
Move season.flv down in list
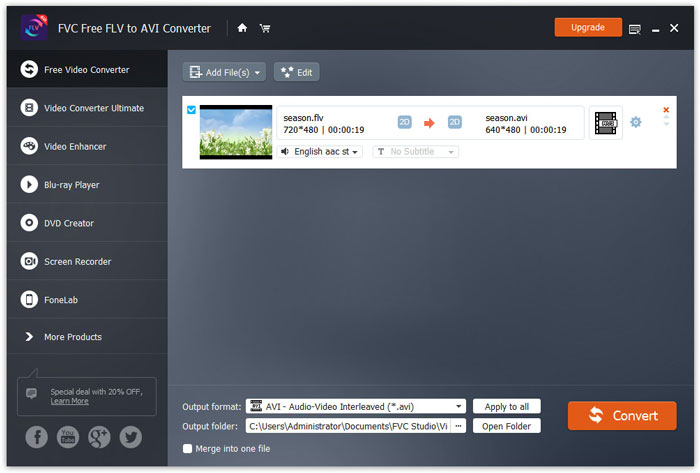(x=666, y=124)
